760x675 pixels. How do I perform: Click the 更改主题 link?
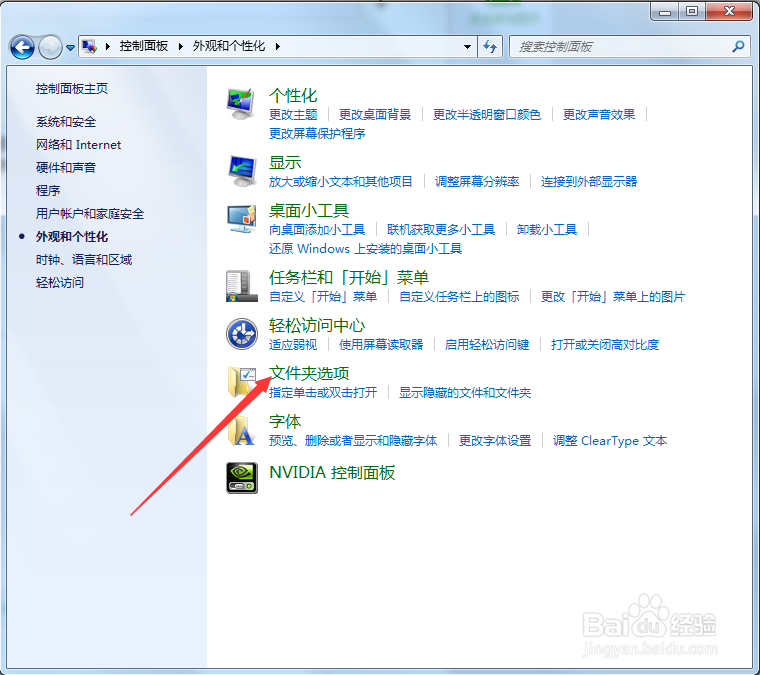pos(293,114)
